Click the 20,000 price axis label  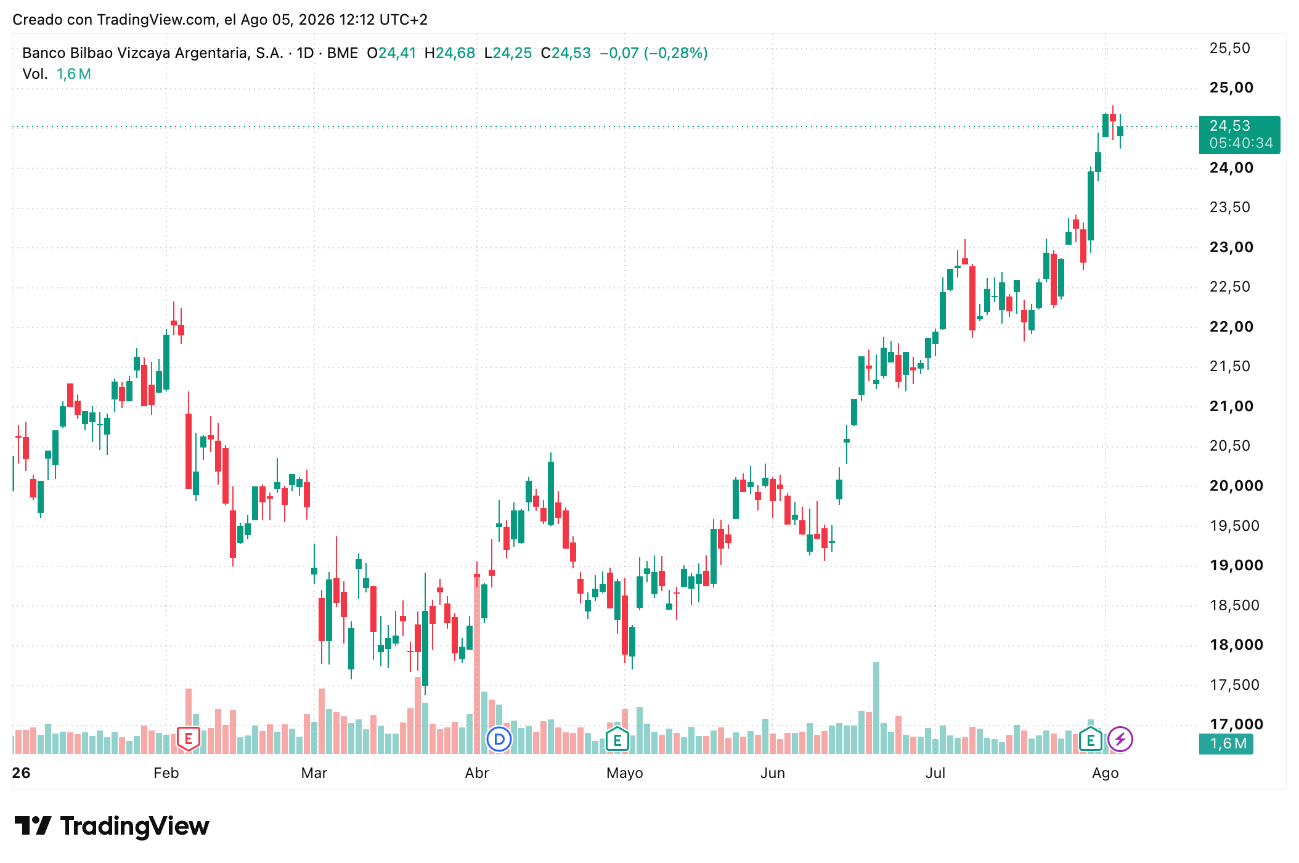click(x=1235, y=486)
